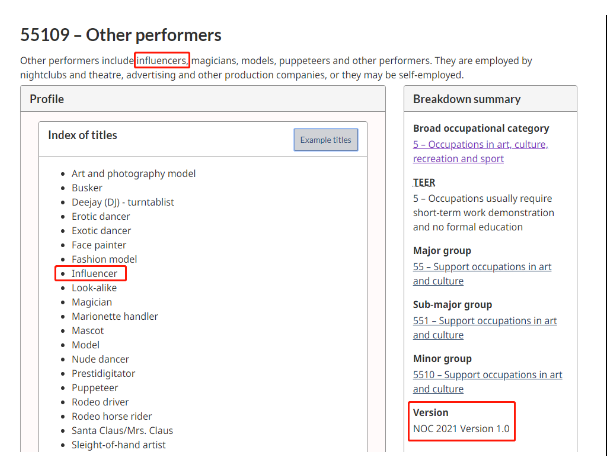Click the Santa Claus/Mrs. Claus entry

pyautogui.click(x=121, y=431)
